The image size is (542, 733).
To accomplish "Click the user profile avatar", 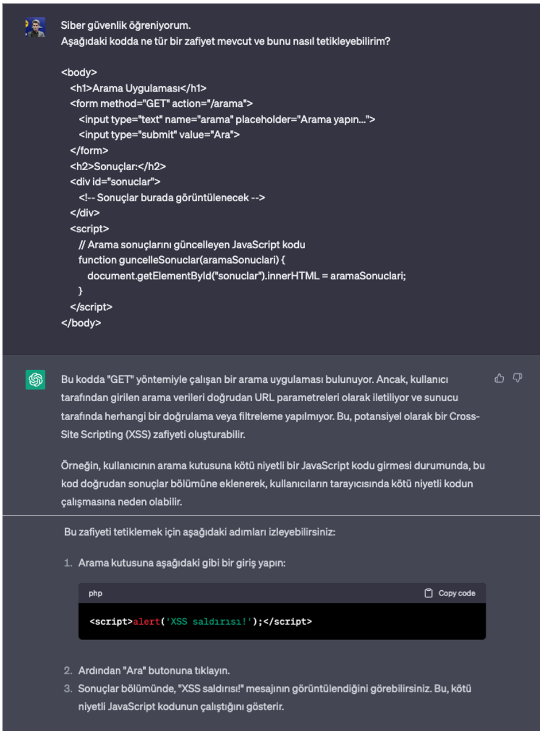I will (x=35, y=27).
